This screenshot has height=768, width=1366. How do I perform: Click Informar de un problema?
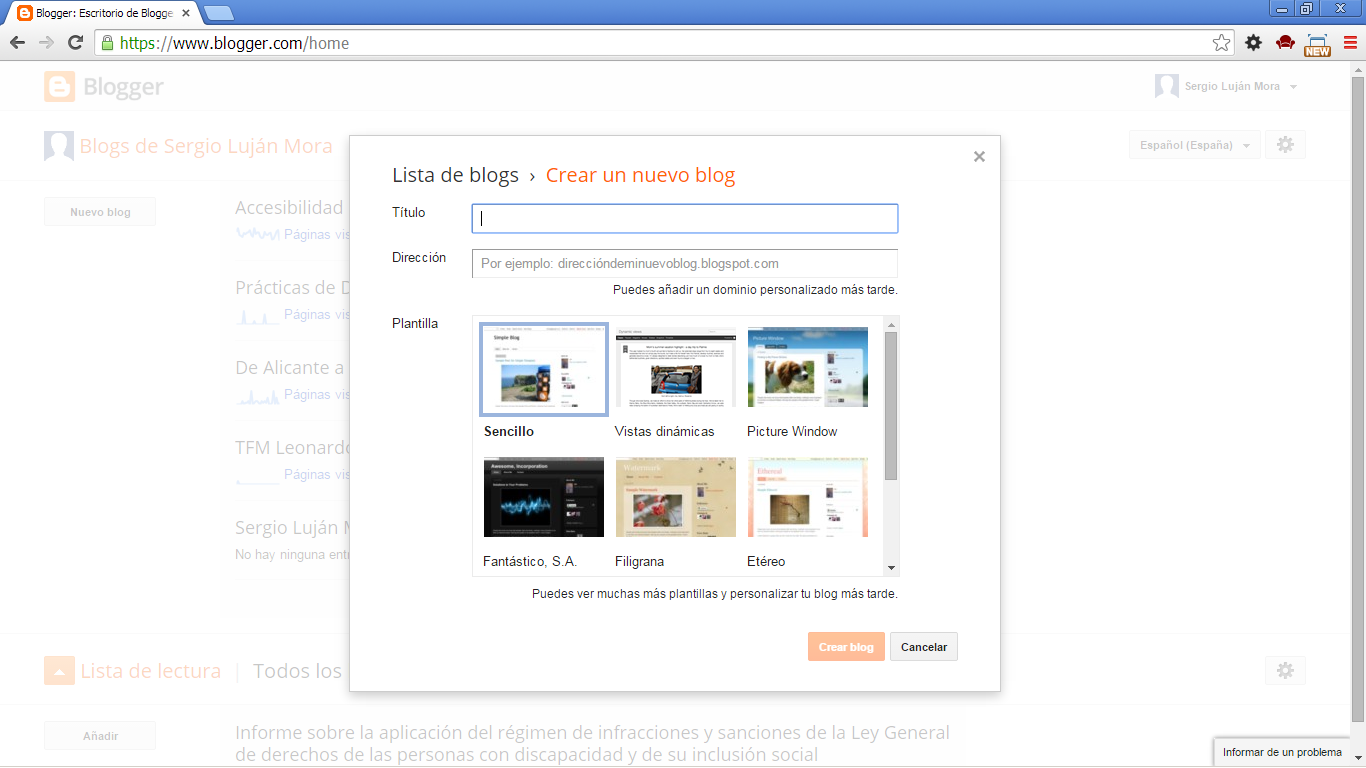click(1282, 752)
